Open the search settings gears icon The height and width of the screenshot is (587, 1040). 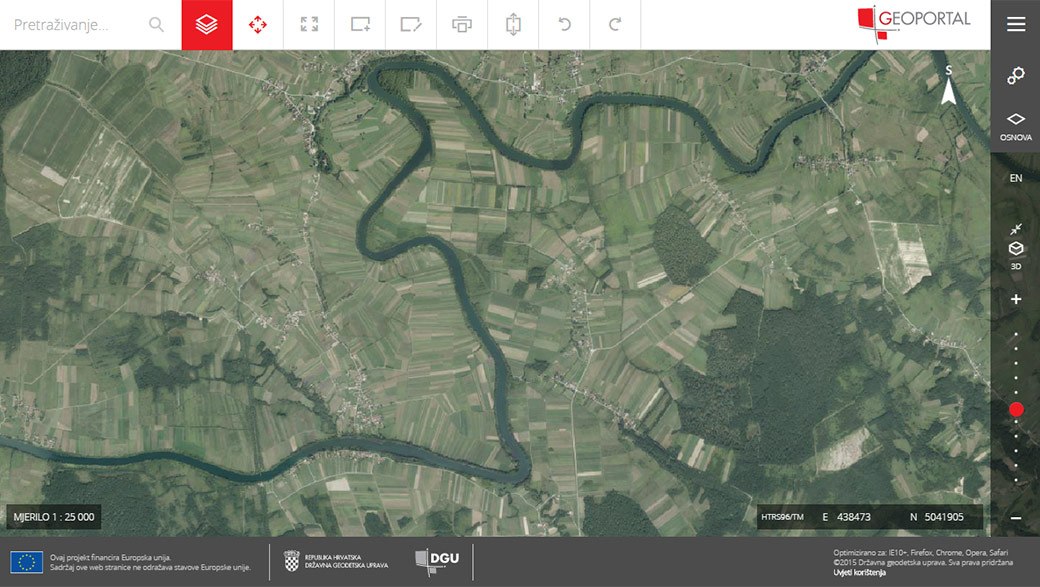point(1016,75)
